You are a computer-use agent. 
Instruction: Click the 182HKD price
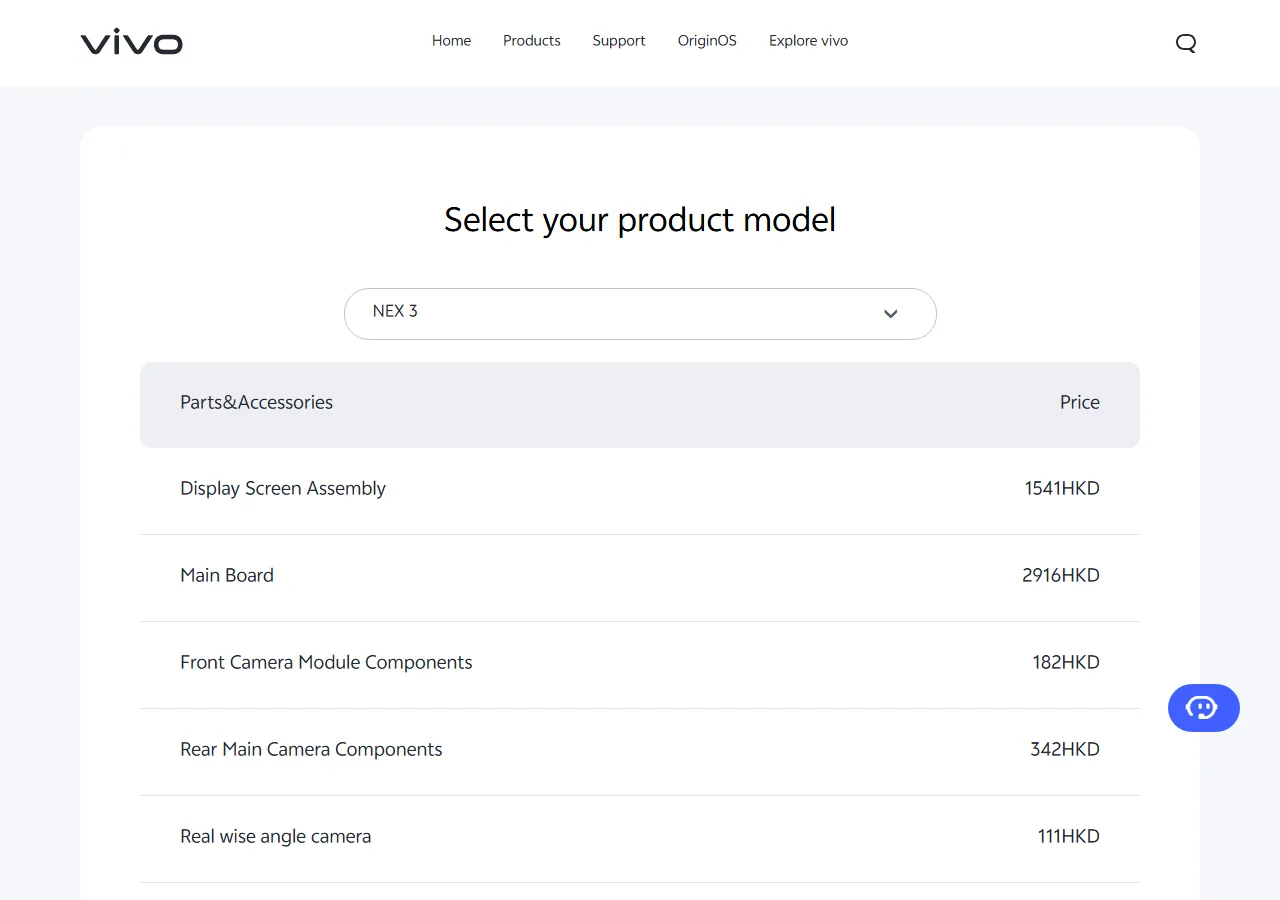[1066, 662]
